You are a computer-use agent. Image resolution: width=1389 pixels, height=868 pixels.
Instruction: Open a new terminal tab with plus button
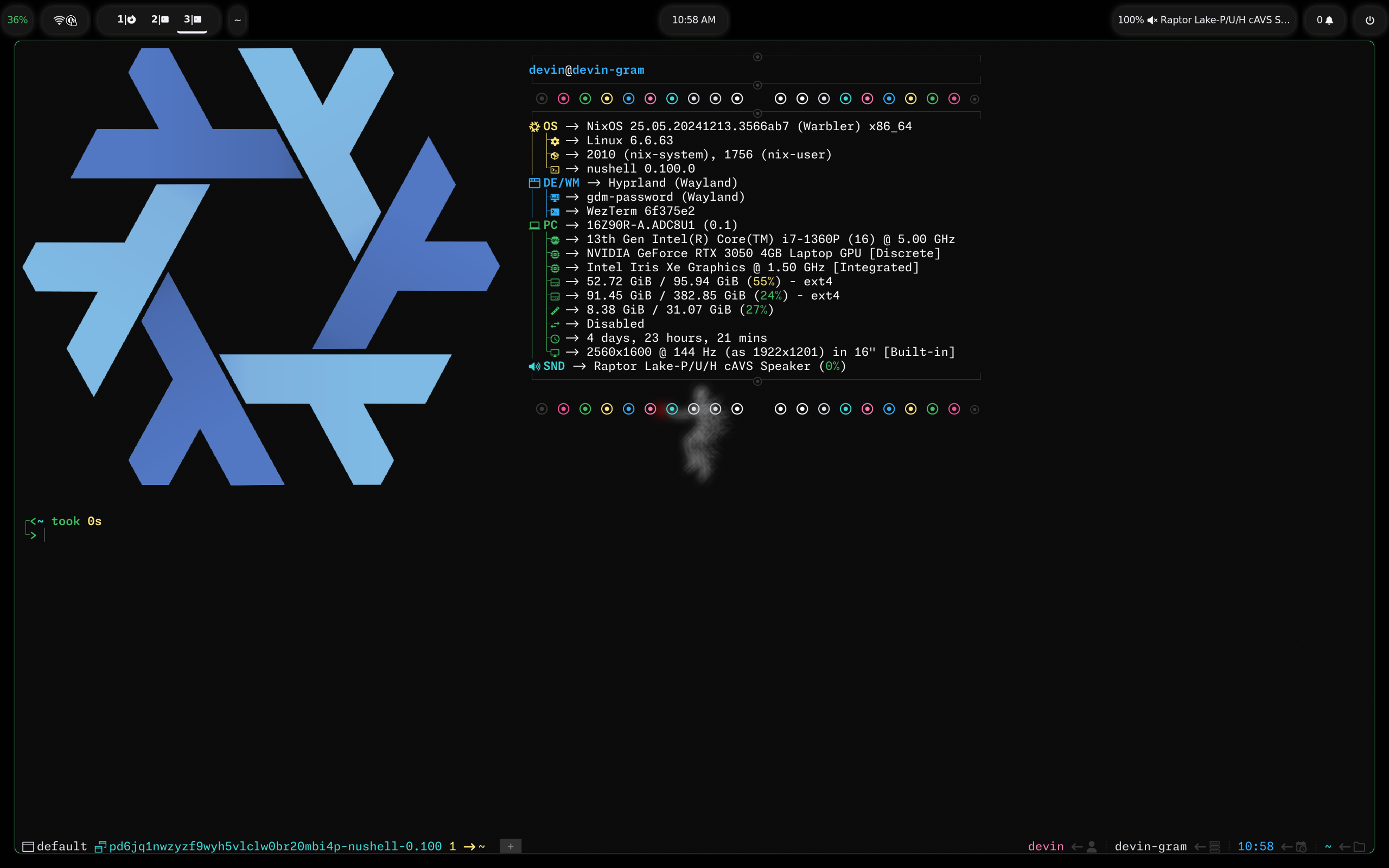point(510,846)
